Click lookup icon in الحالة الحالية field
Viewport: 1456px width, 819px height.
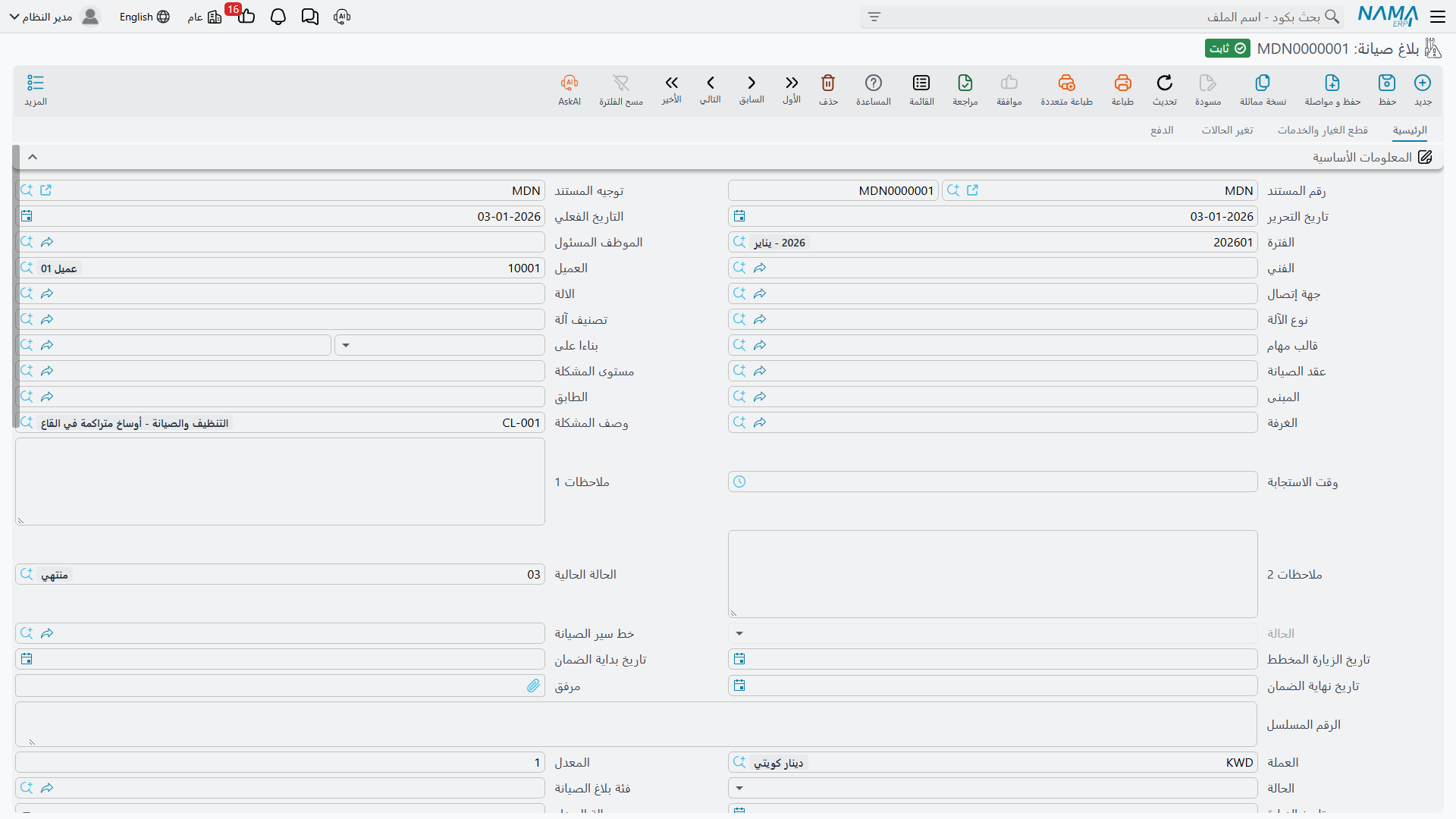(x=27, y=574)
